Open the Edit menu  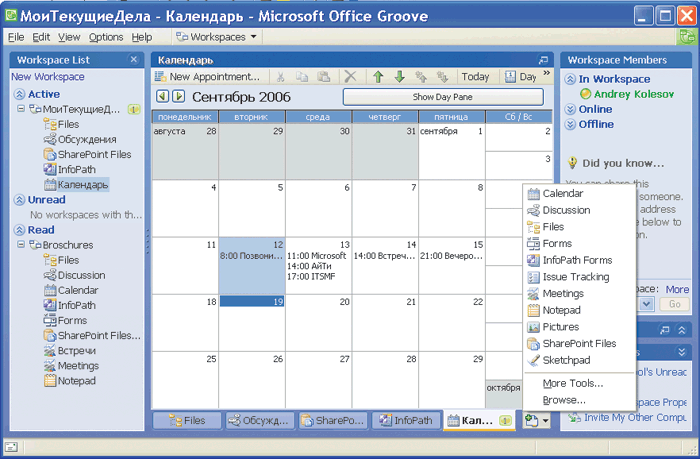41,37
